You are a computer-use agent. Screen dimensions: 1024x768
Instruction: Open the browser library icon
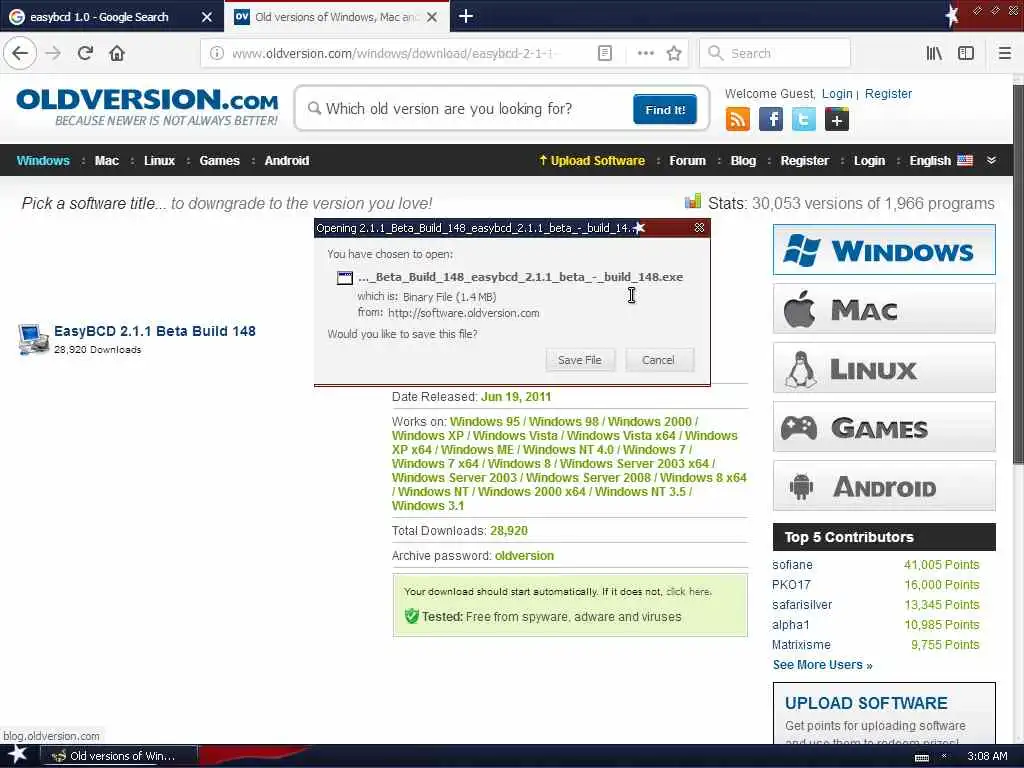pyautogui.click(x=934, y=54)
